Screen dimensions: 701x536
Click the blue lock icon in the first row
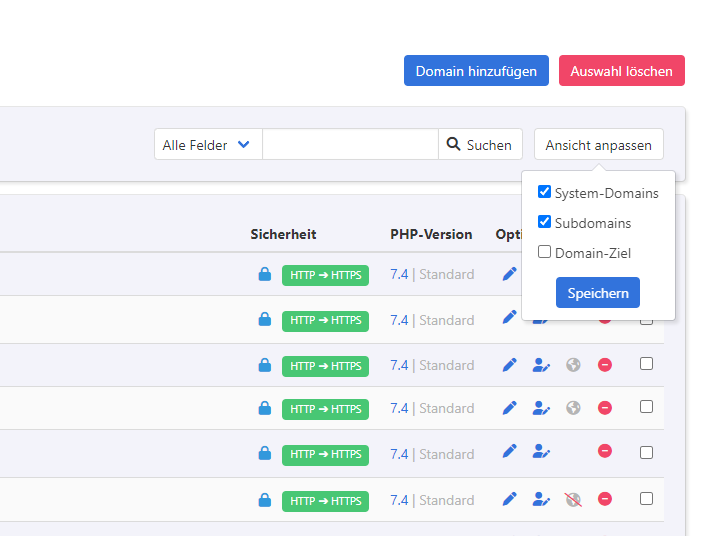tap(264, 274)
